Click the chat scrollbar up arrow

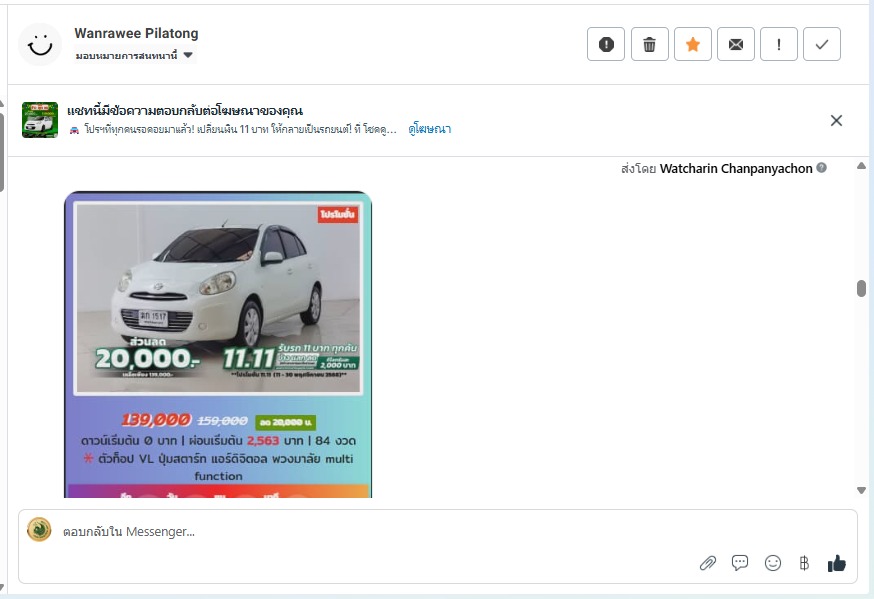(861, 165)
